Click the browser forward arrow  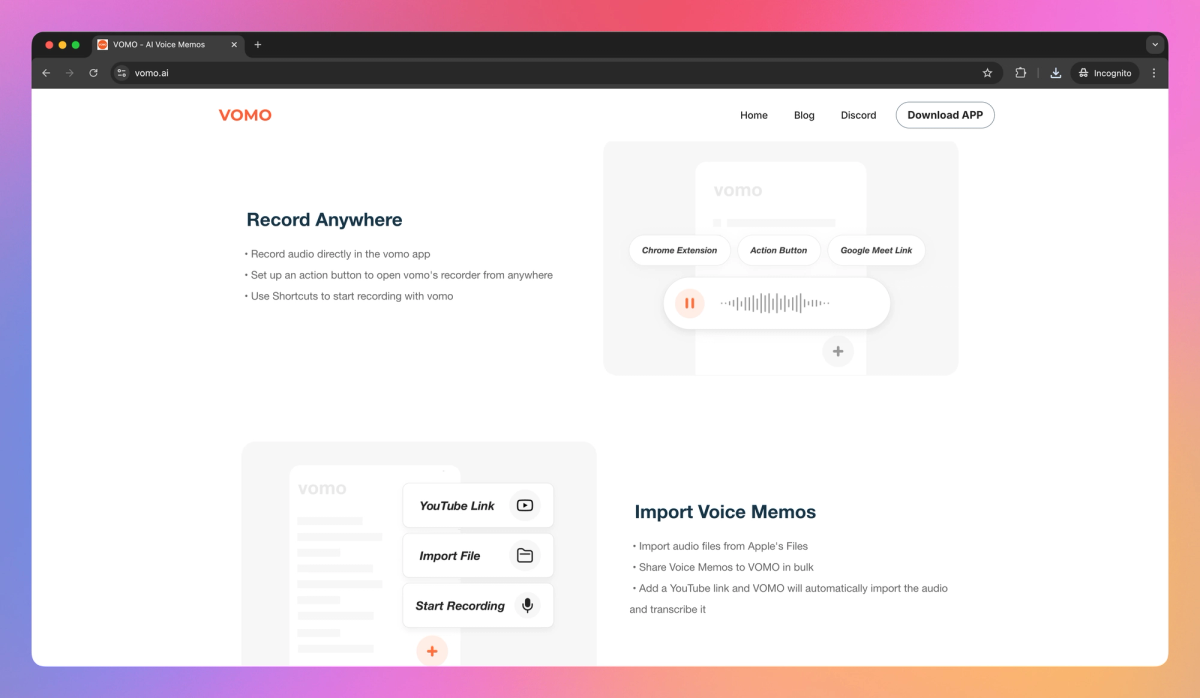click(x=70, y=73)
